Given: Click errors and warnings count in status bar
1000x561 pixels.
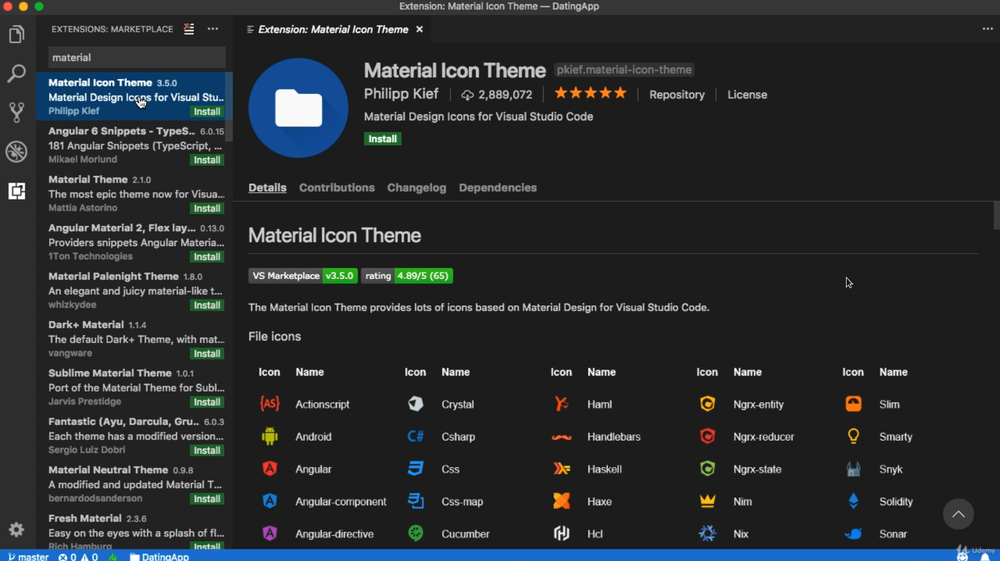Looking at the screenshot, I should (78, 557).
